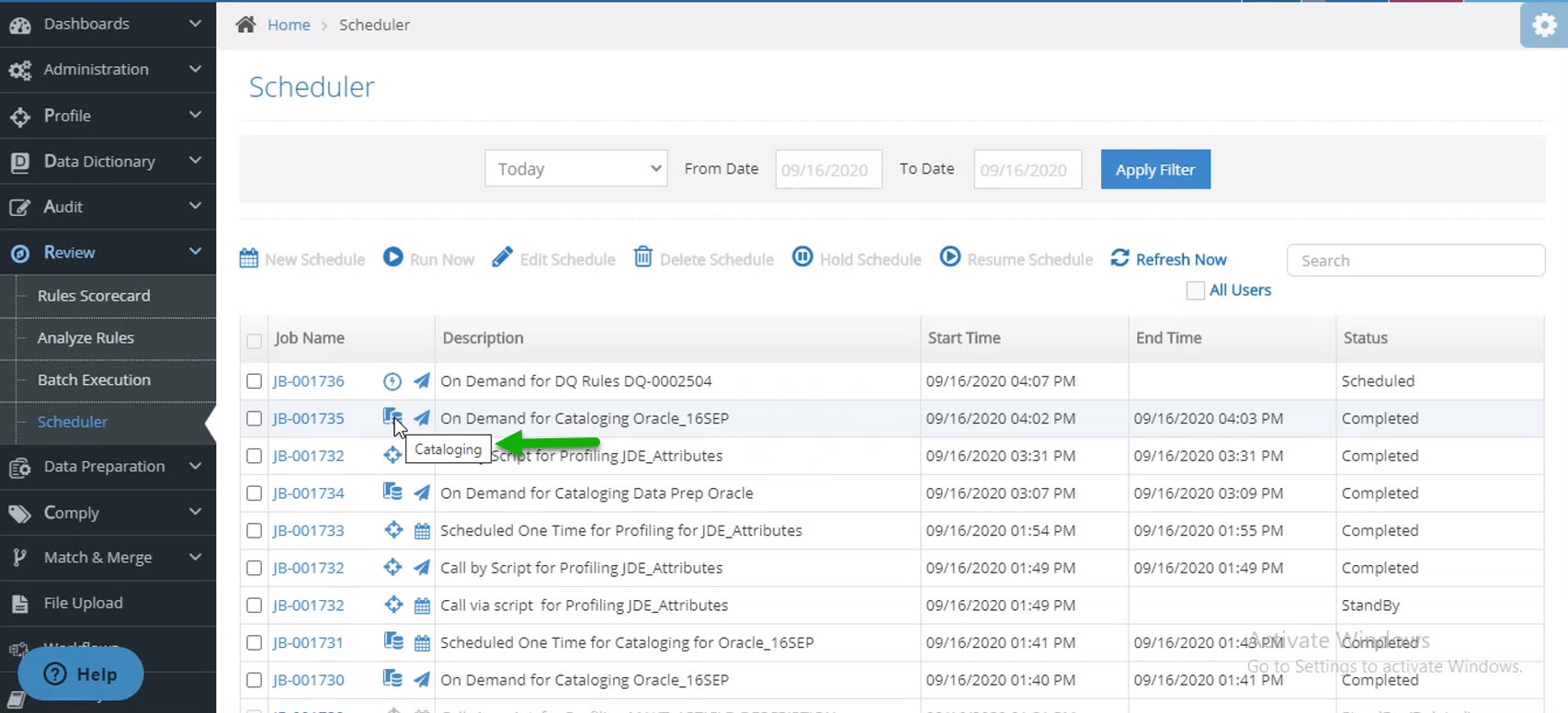Expand the Administration menu chevron
The width and height of the screenshot is (1568, 713).
(x=195, y=69)
